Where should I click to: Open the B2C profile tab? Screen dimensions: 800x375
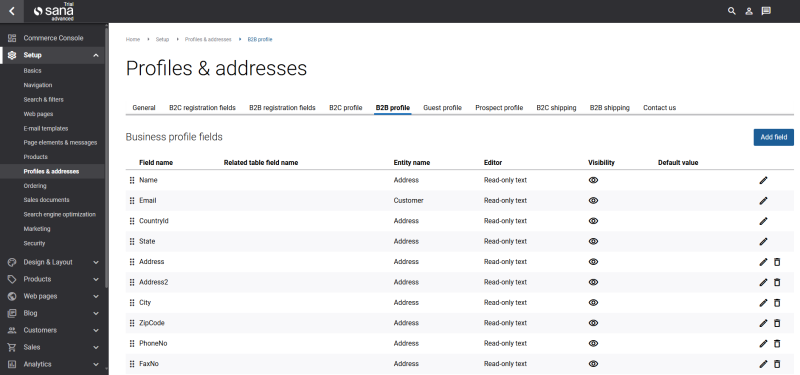[345, 108]
